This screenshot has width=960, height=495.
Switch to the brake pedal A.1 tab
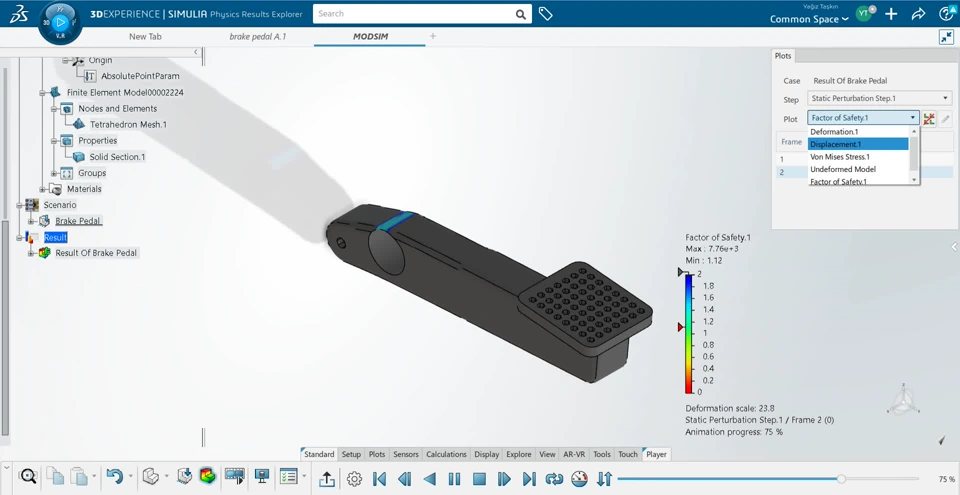click(x=258, y=37)
